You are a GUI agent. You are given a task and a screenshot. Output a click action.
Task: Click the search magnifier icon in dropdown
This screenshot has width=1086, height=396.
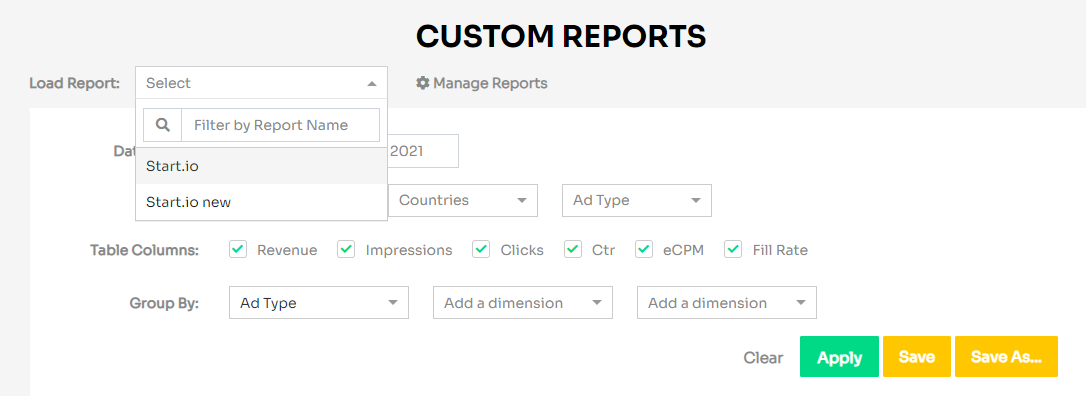click(x=163, y=125)
